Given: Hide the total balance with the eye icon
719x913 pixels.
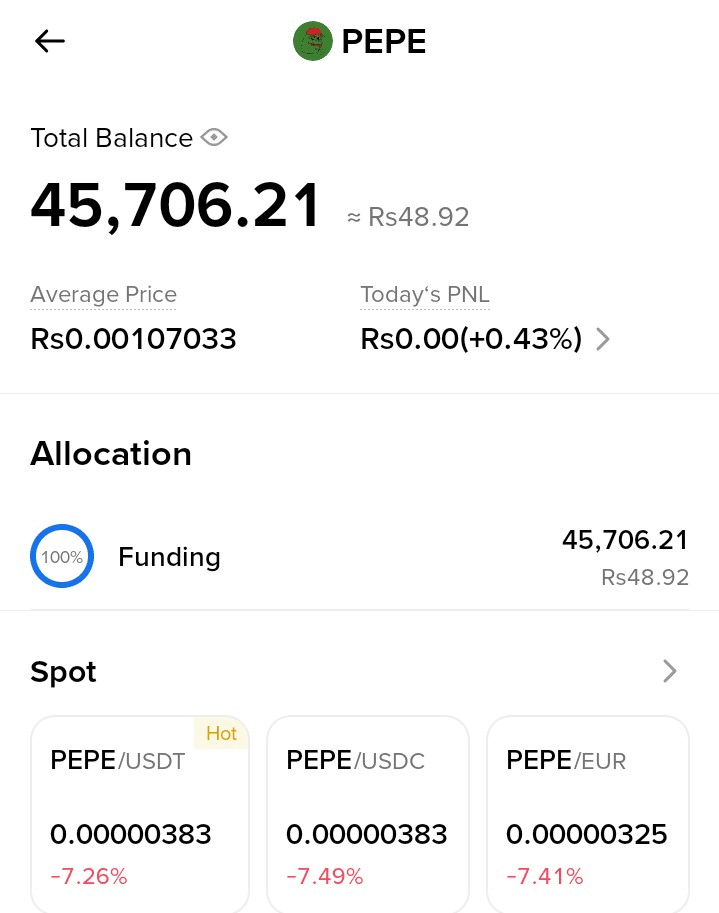Looking at the screenshot, I should coord(214,137).
